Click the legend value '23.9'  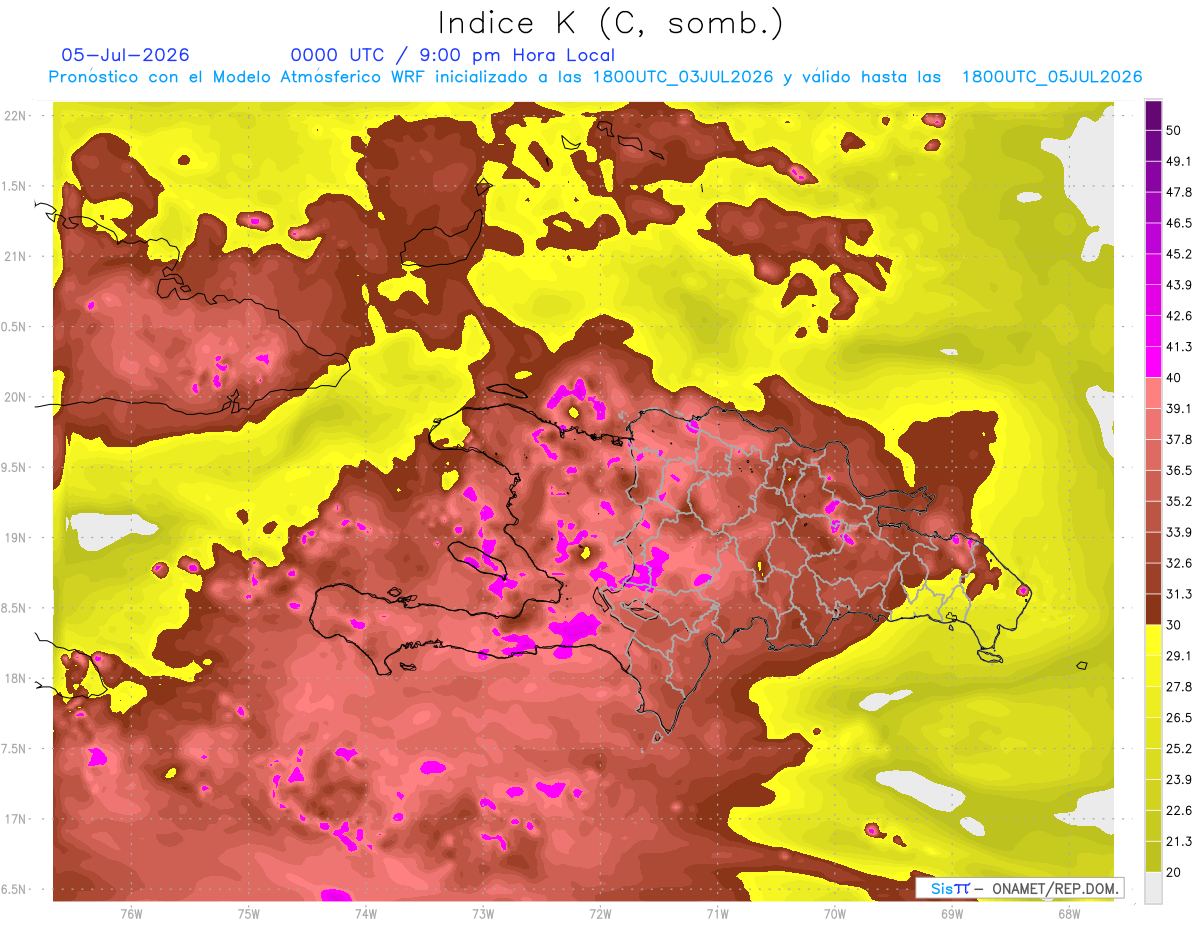[1178, 780]
